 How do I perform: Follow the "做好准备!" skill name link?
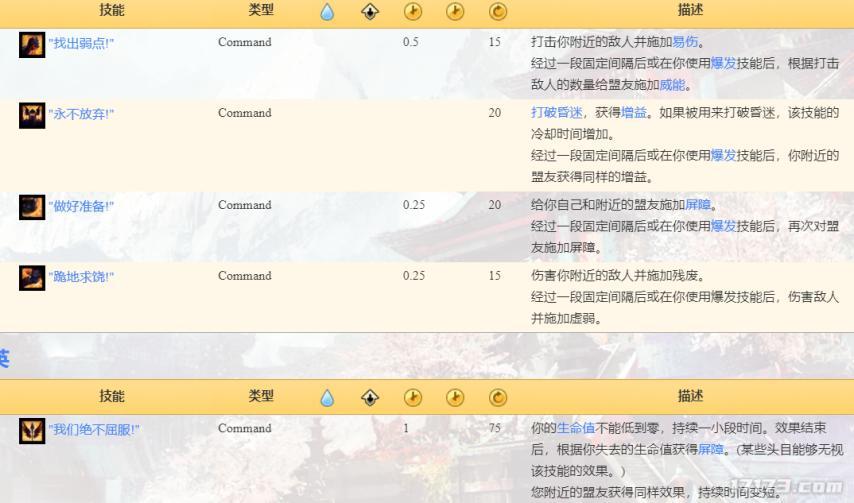(81, 207)
